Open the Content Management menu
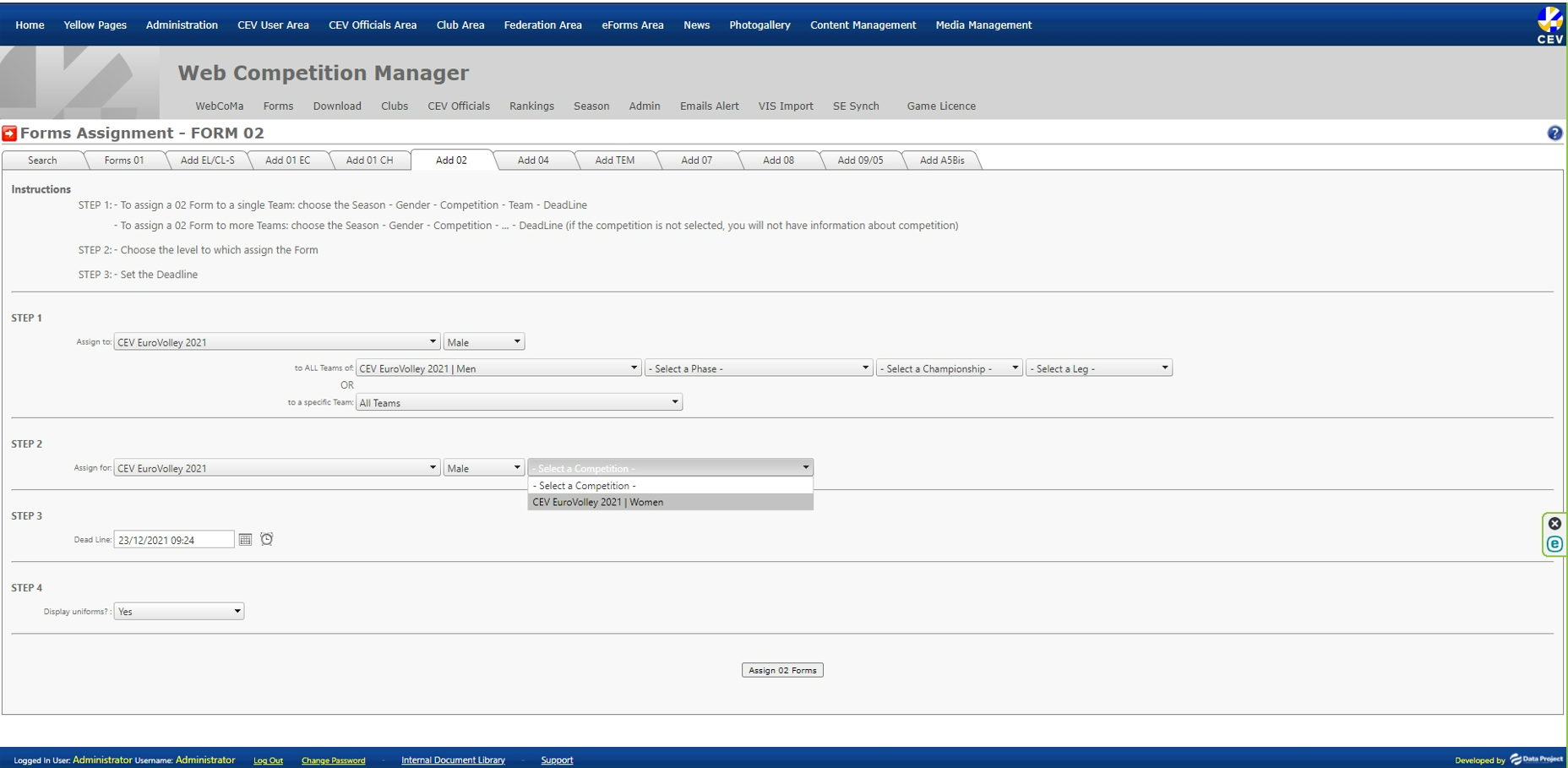1568x768 pixels. [x=863, y=25]
